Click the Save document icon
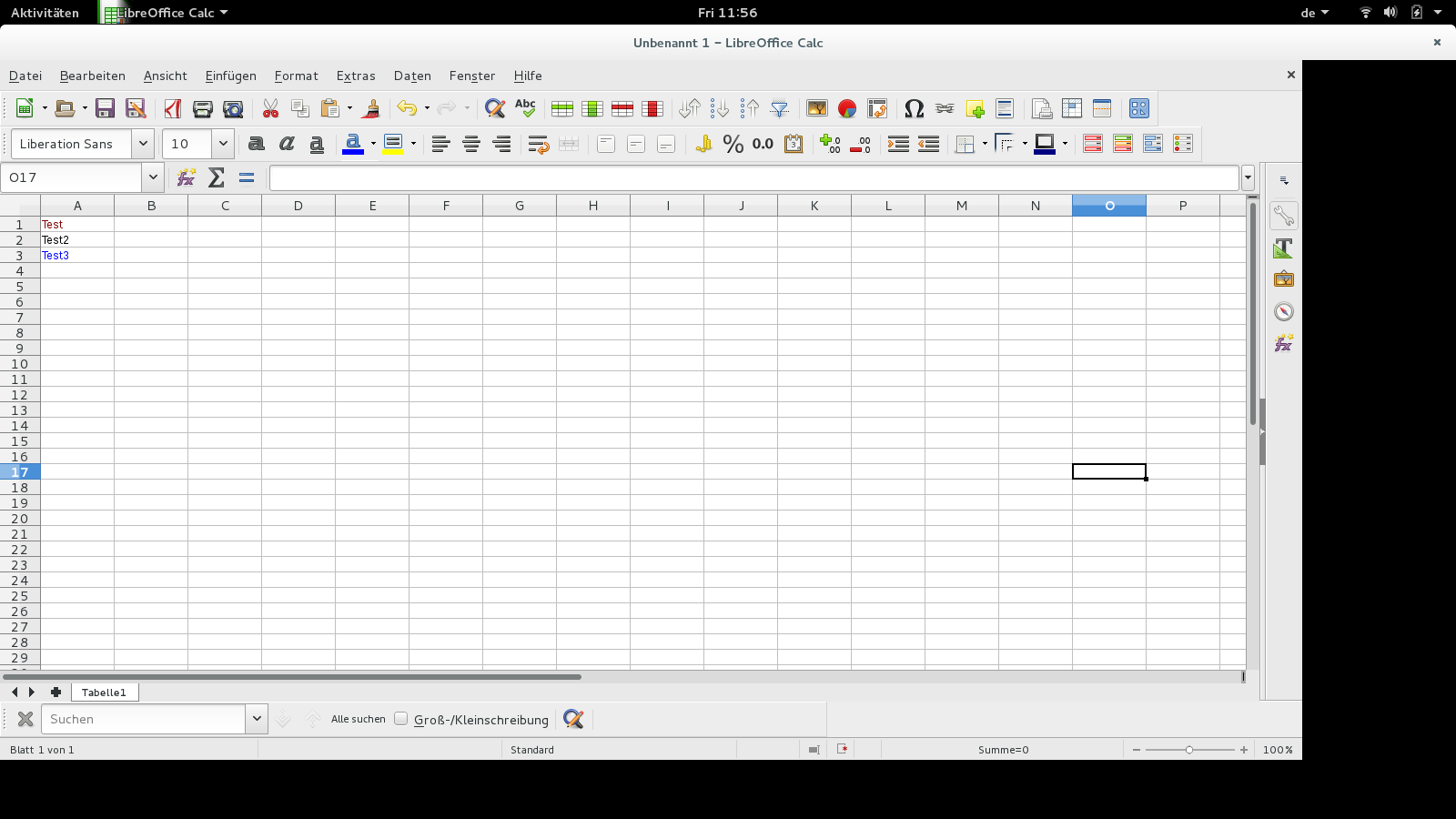1456x819 pixels. [106, 108]
